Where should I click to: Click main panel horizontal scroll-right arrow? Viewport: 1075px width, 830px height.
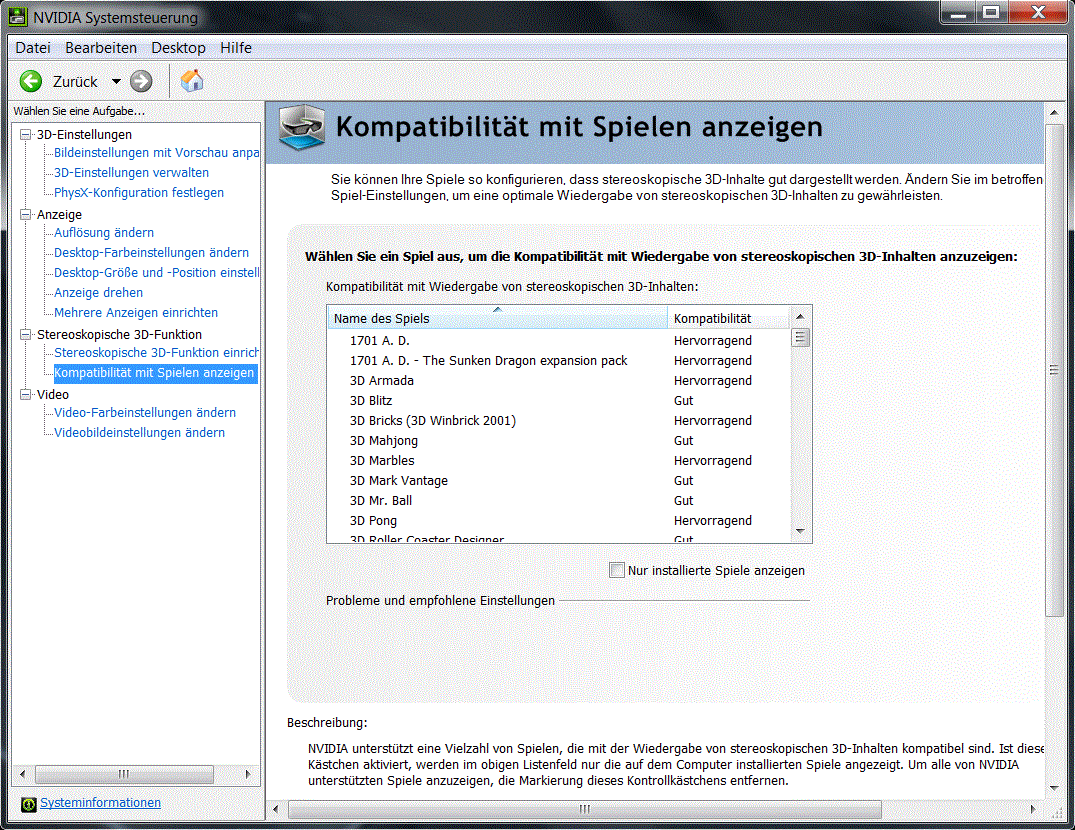(1033, 809)
